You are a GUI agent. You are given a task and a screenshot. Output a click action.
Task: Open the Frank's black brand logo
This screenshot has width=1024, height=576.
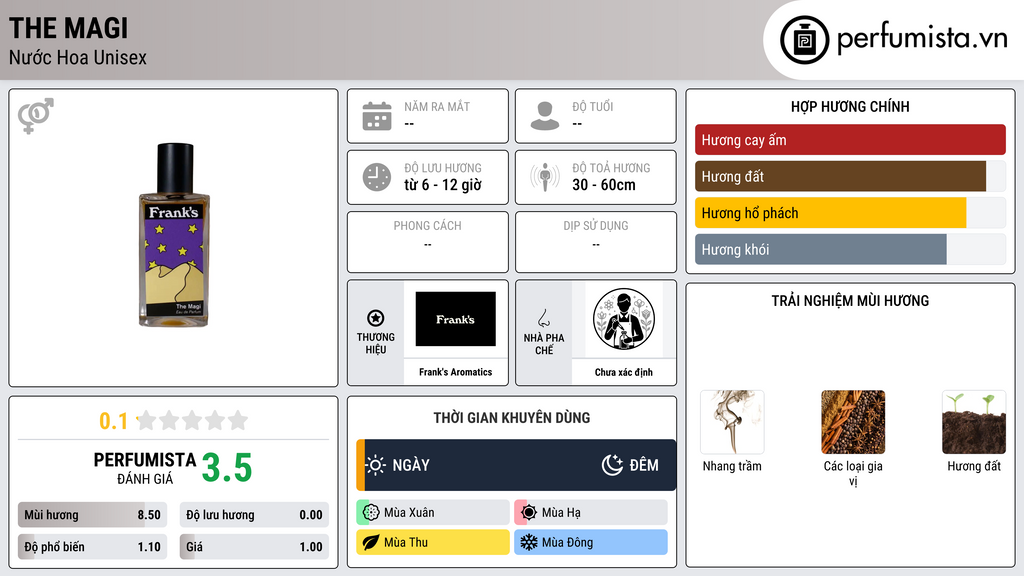(455, 319)
